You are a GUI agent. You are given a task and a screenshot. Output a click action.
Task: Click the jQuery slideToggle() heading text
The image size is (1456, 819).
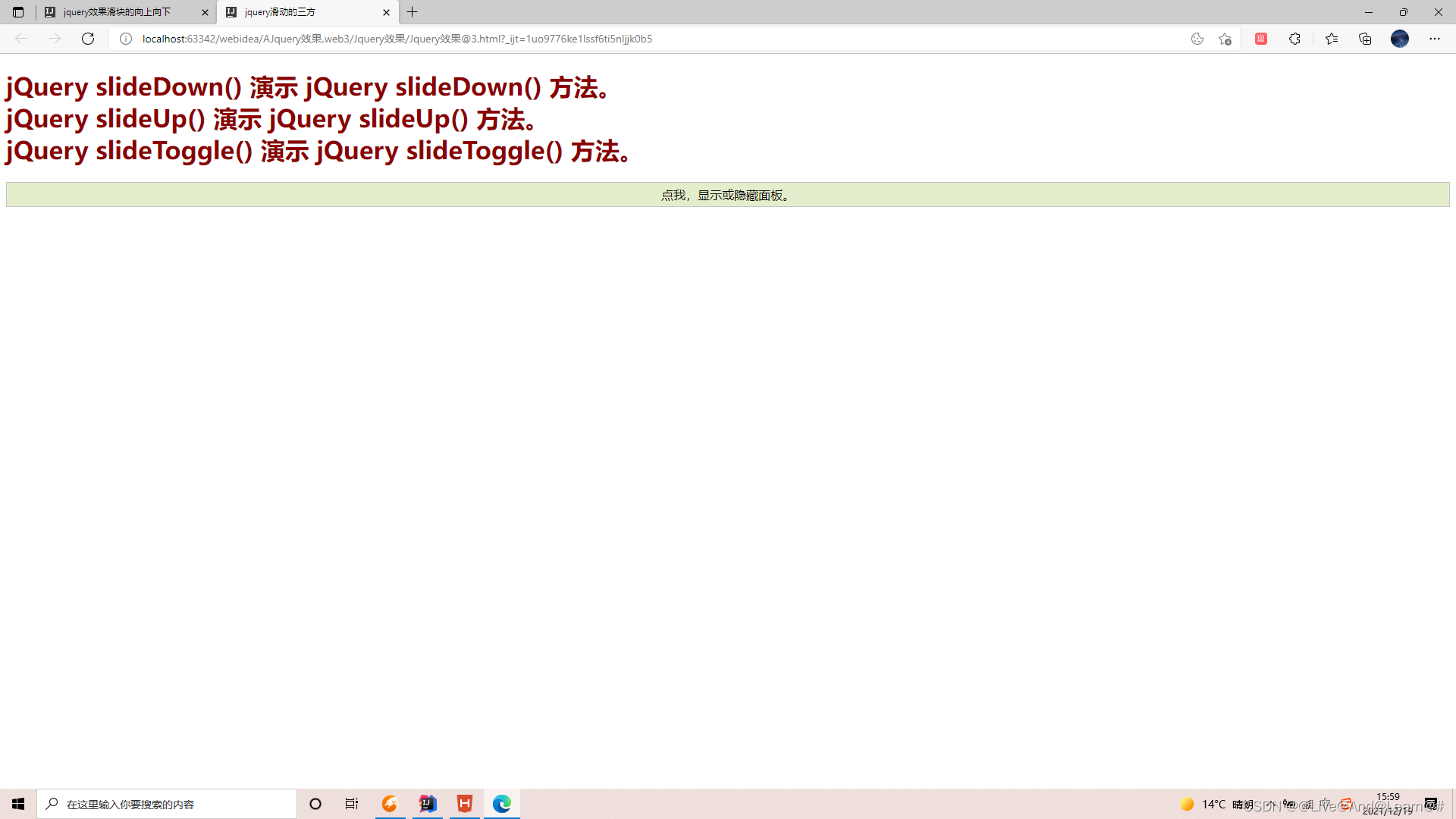tap(318, 151)
